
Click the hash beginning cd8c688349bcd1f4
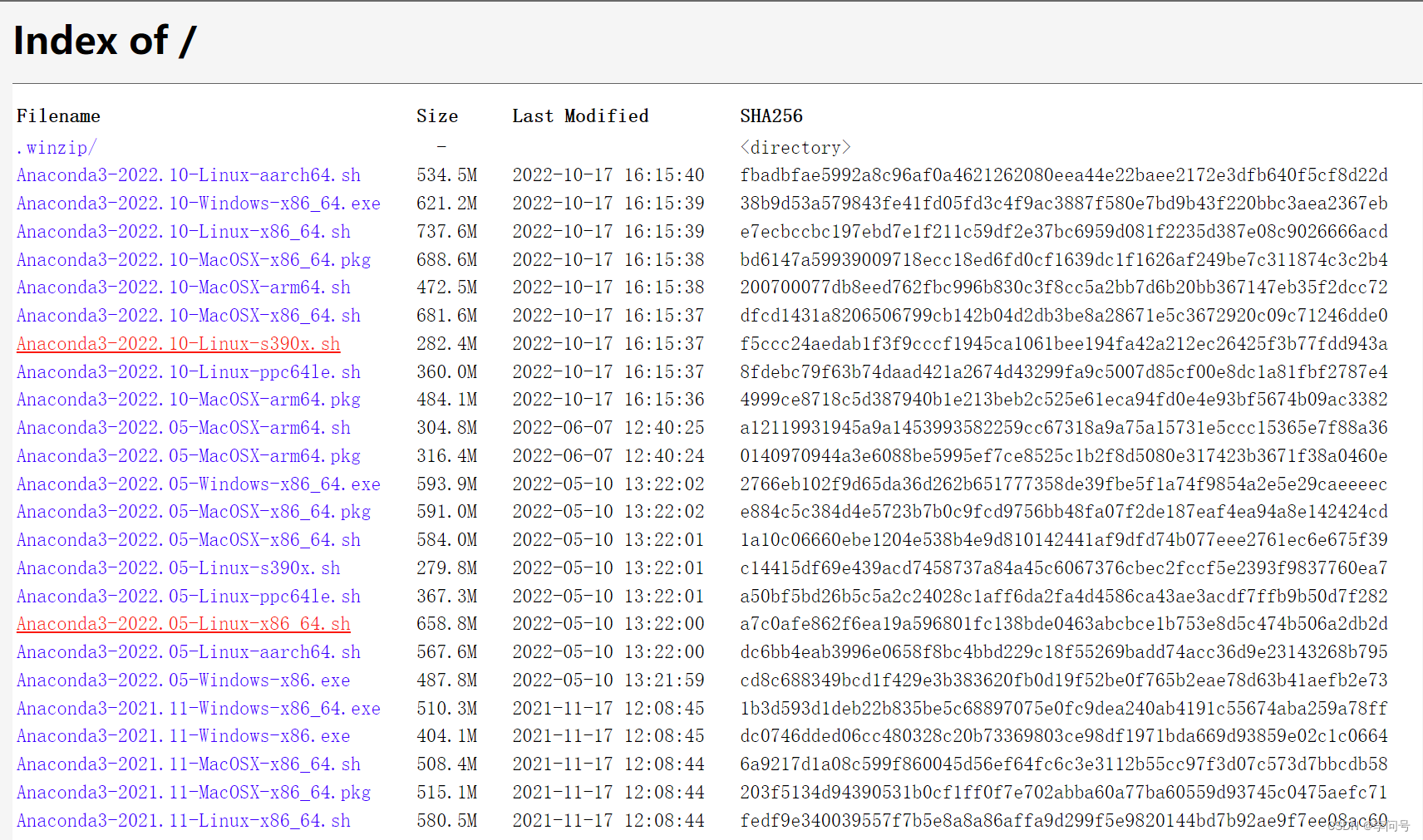[x=1064, y=680]
